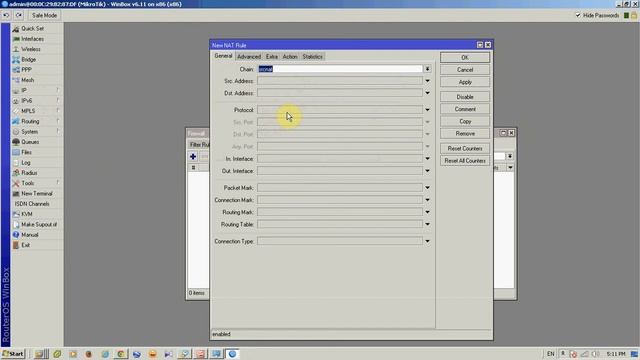Open Radius menu item
The image size is (640, 360).
[x=29, y=173]
